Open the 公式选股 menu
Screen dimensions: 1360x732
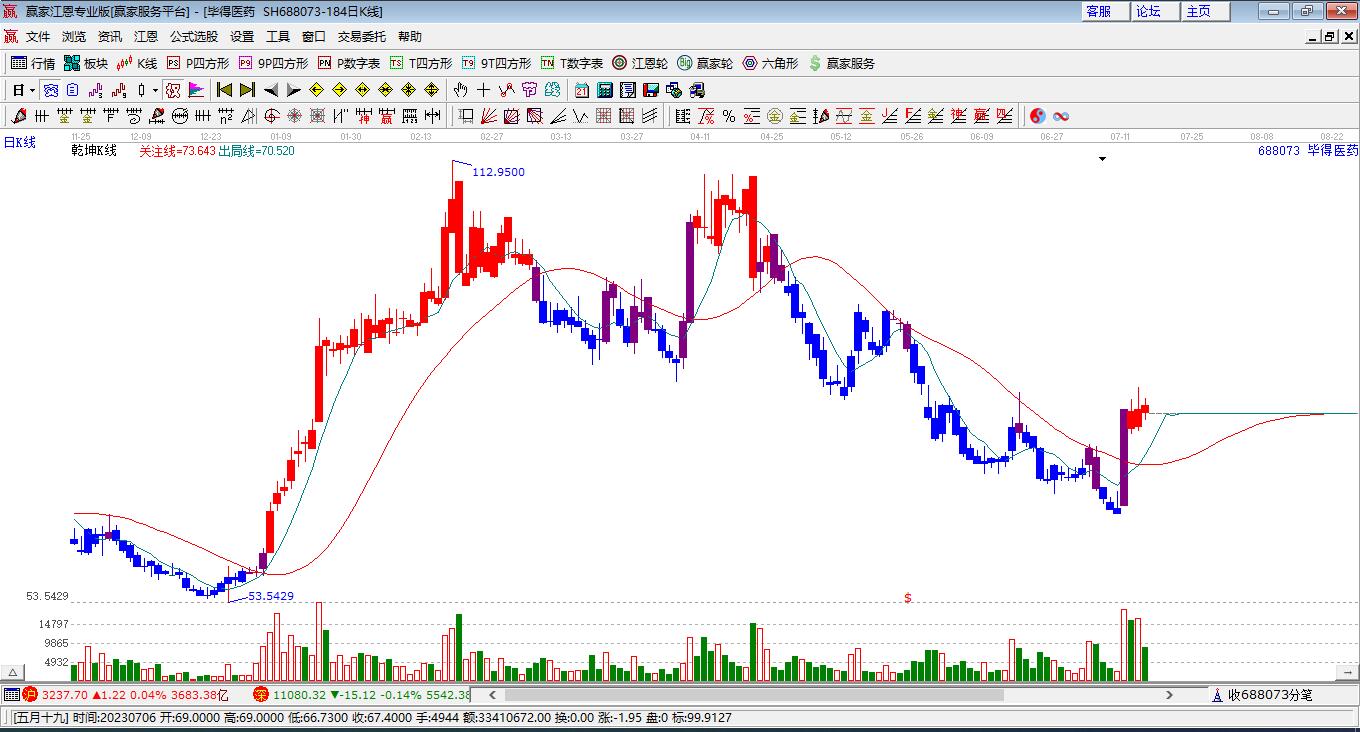point(194,37)
